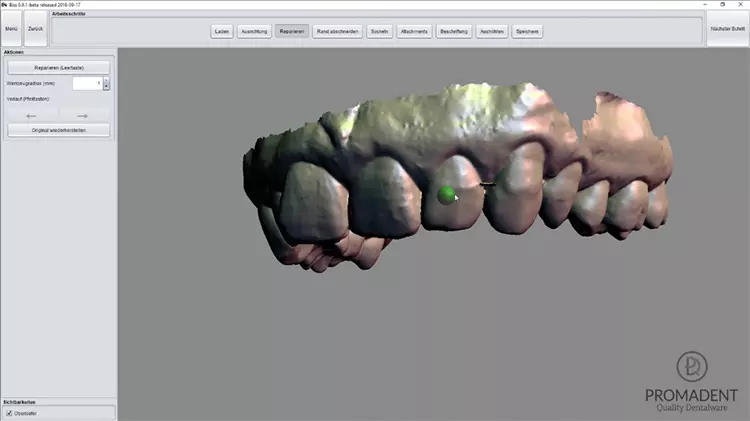Open the Attachments step
750x421 pixels.
coord(414,32)
